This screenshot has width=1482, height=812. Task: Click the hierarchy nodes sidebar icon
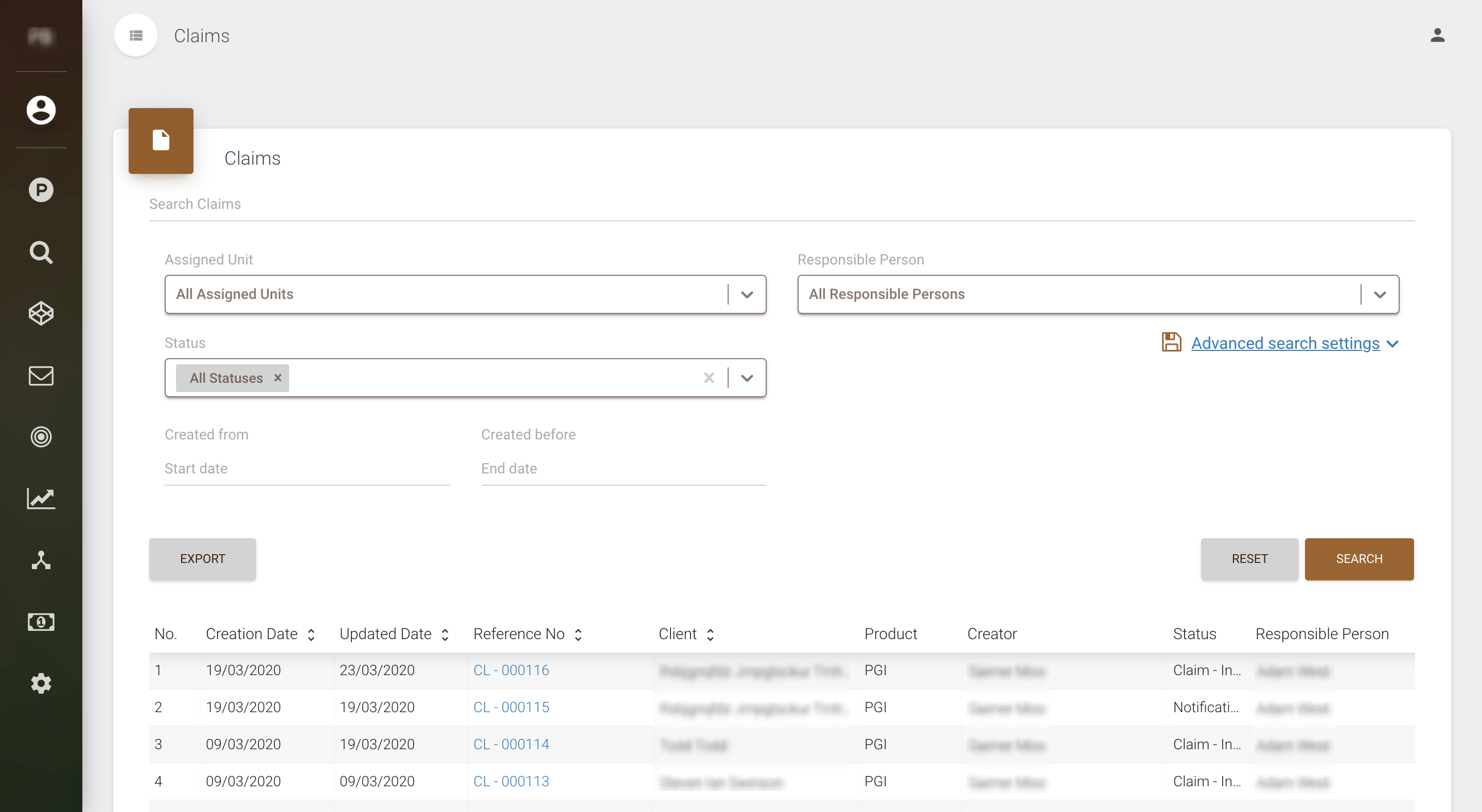coord(41,560)
